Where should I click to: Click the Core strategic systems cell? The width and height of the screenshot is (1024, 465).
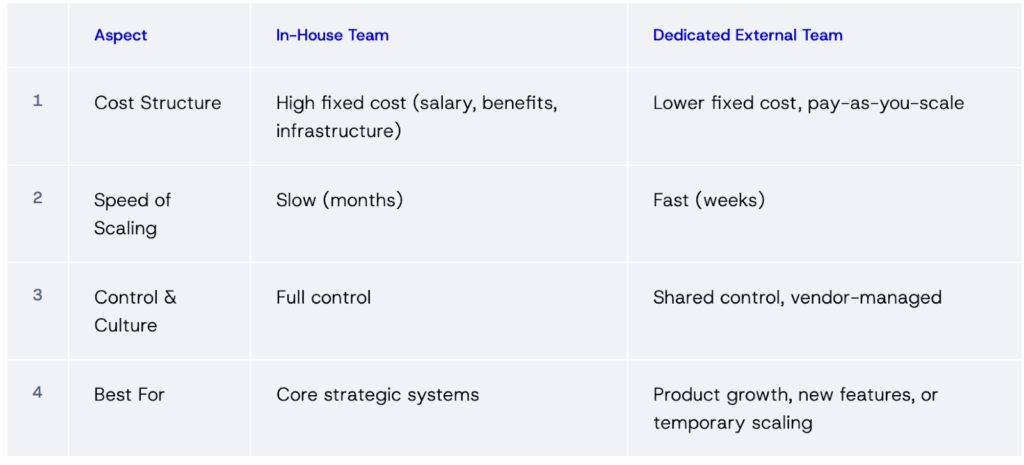point(377,394)
